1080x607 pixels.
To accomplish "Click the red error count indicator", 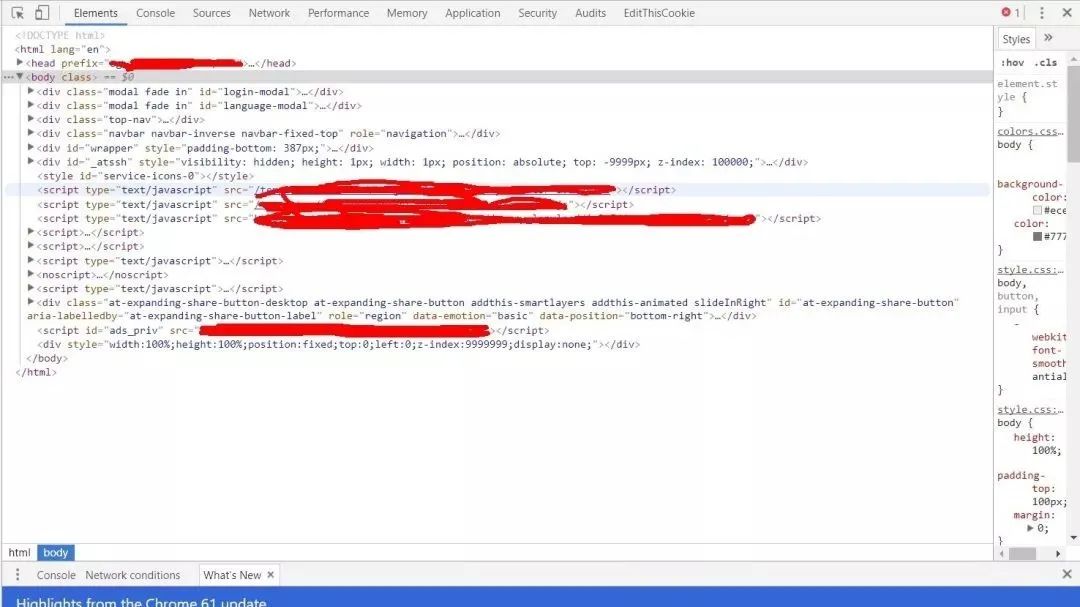I will coord(1010,12).
